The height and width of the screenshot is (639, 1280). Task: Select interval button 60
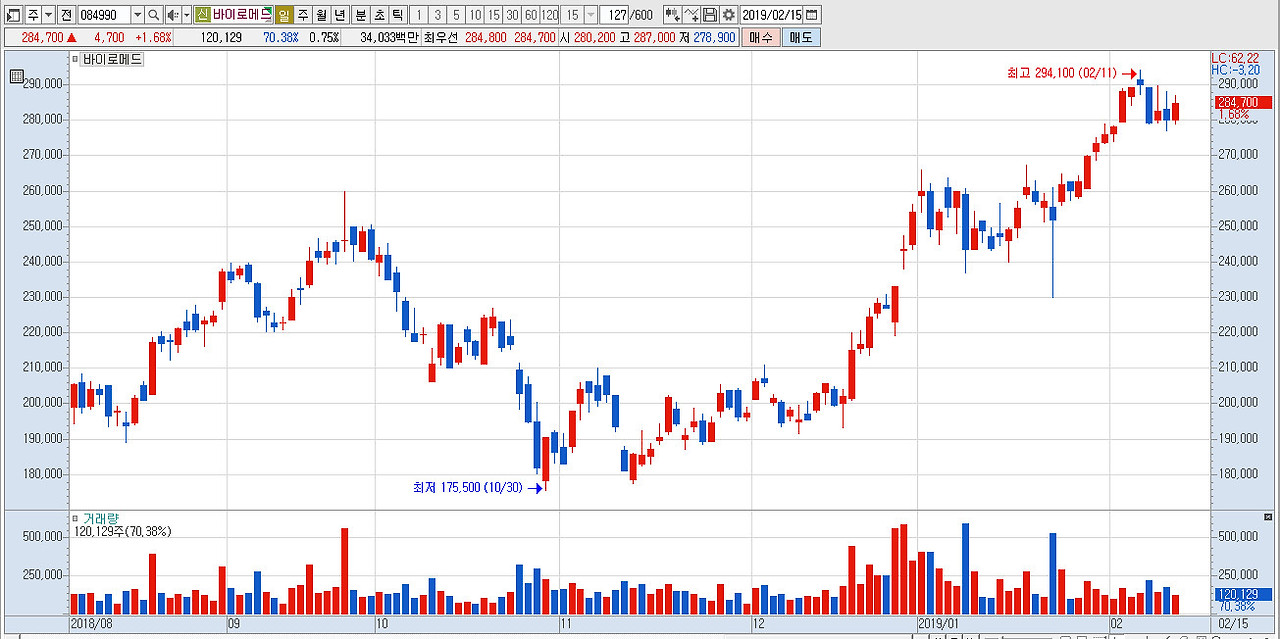coord(530,15)
